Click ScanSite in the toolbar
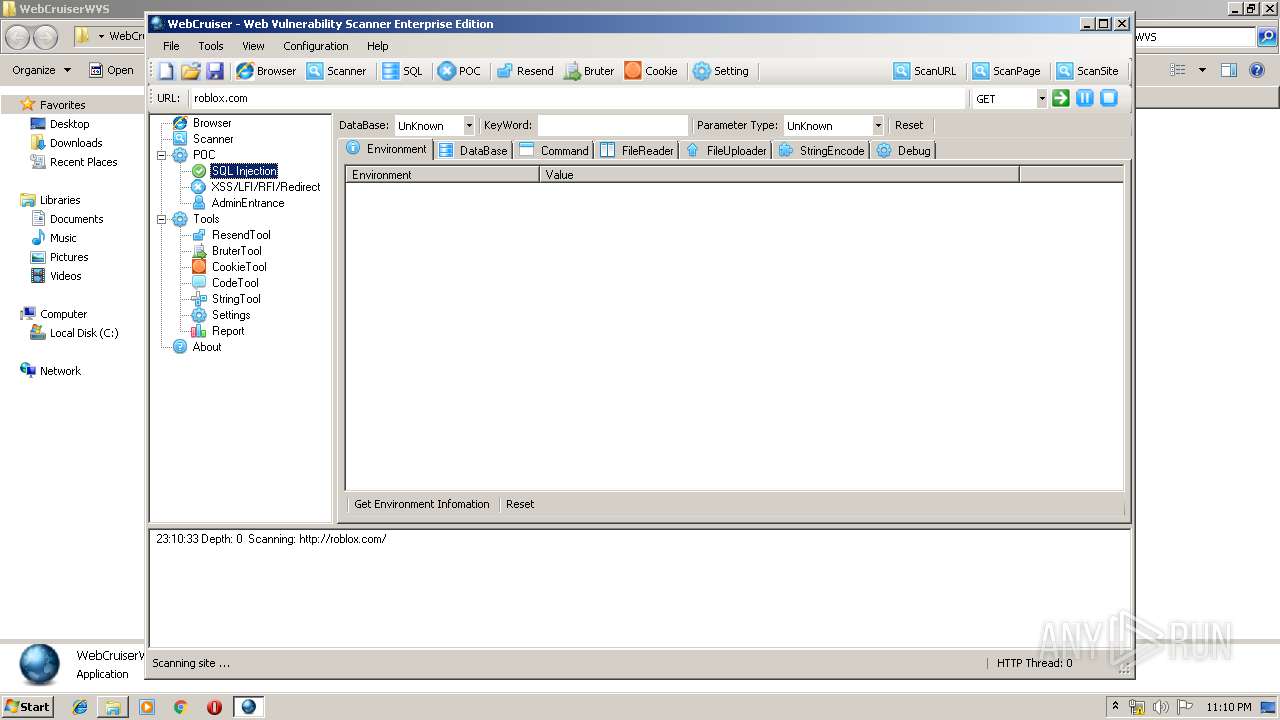 click(1088, 71)
